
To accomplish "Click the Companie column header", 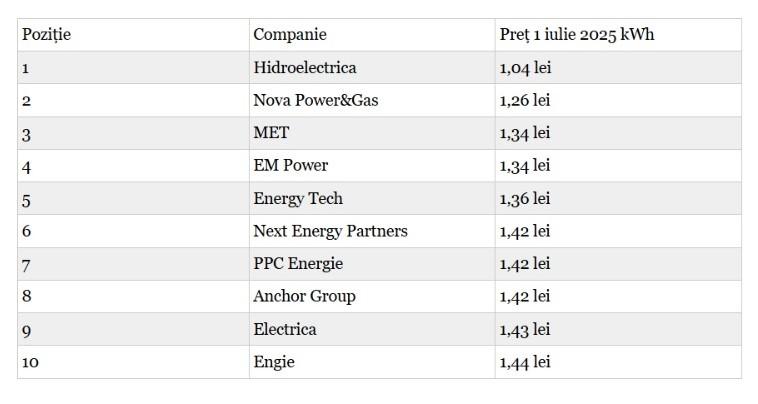I will coord(290,35).
